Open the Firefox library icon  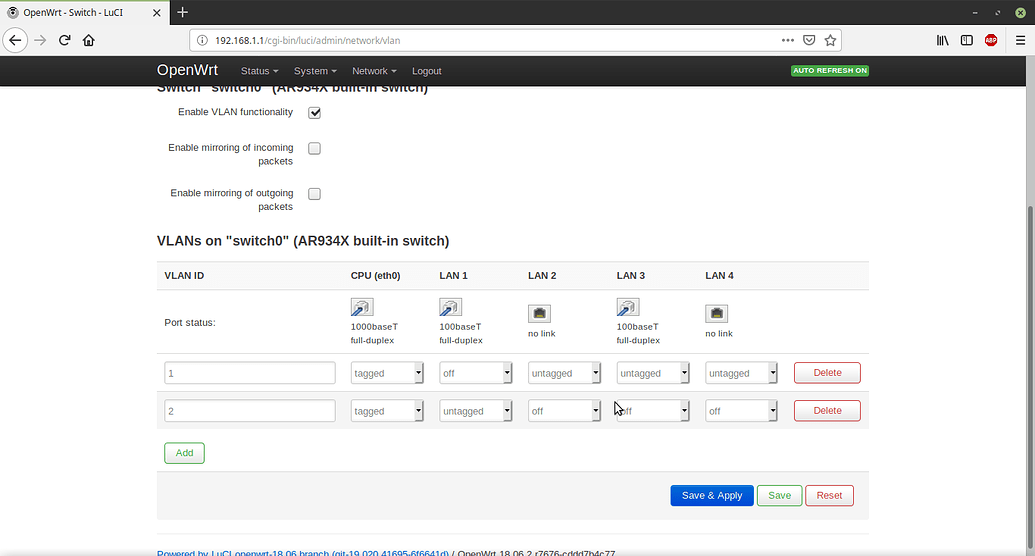[942, 40]
